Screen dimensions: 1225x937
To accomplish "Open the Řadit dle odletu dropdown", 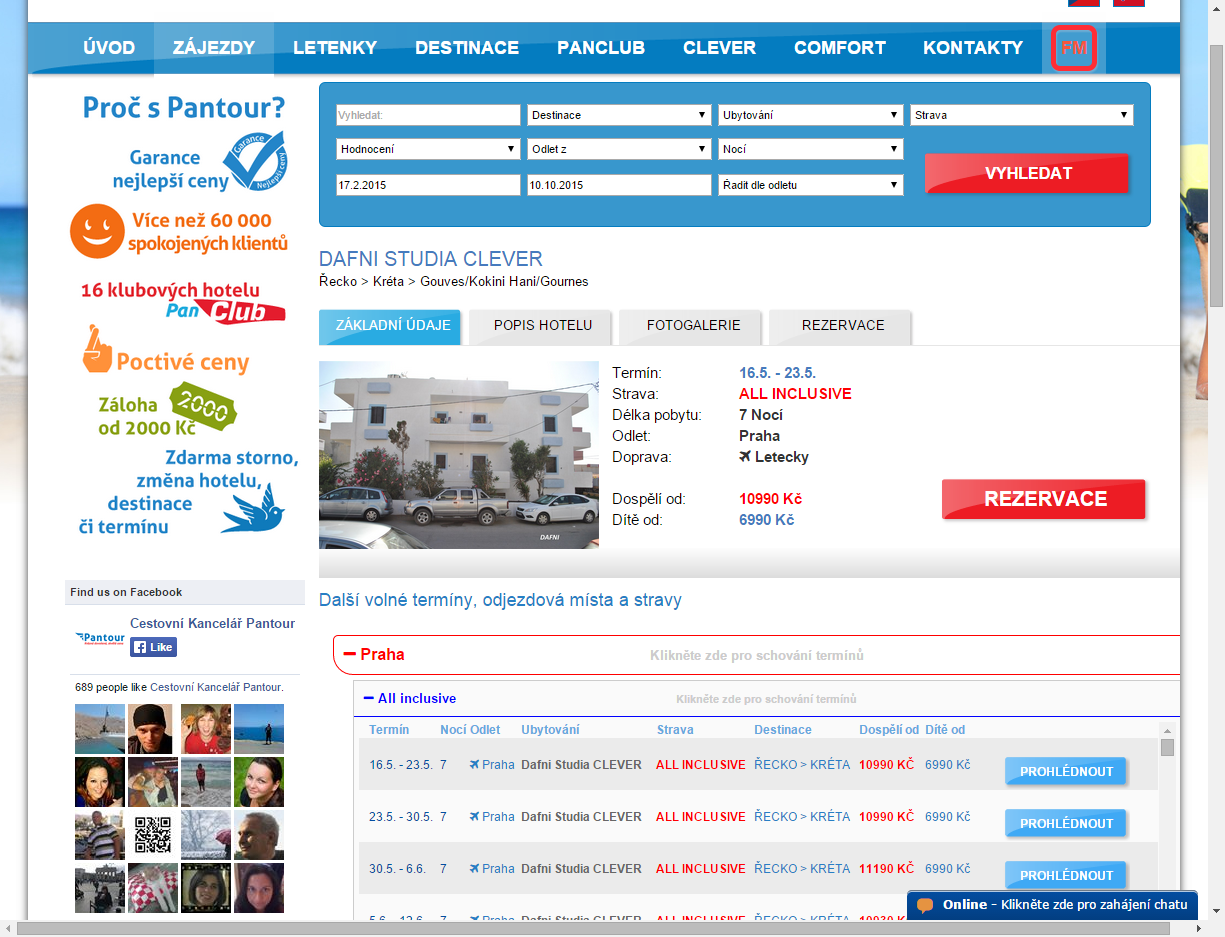I will (810, 185).
